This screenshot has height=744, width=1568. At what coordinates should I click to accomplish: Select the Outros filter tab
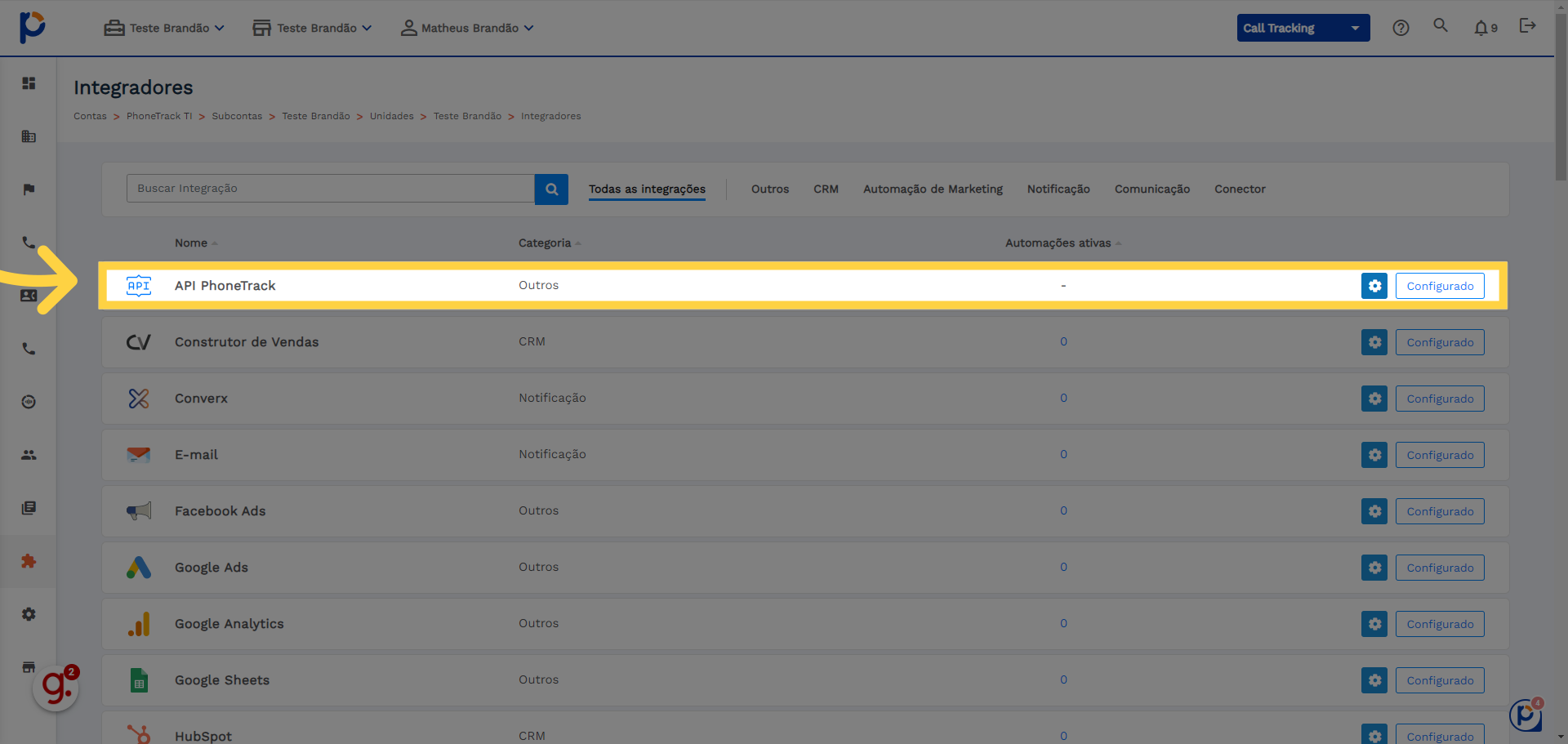click(x=770, y=189)
